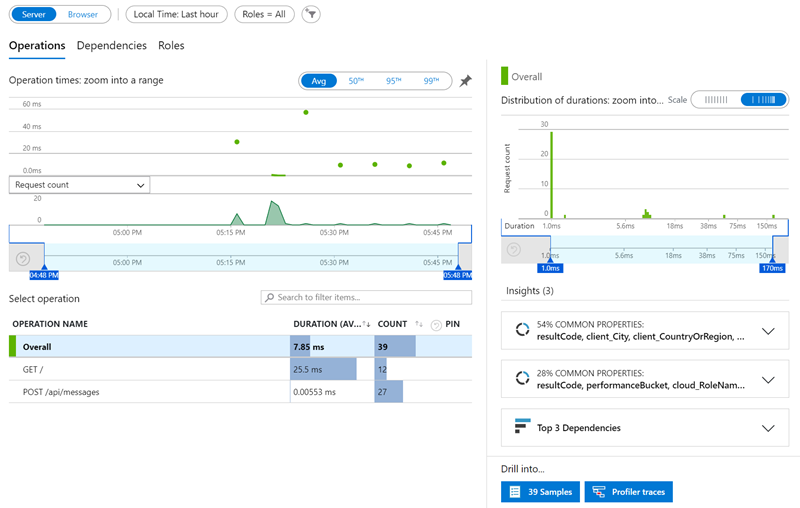Click the count value 39
800x508 pixels.
click(383, 347)
